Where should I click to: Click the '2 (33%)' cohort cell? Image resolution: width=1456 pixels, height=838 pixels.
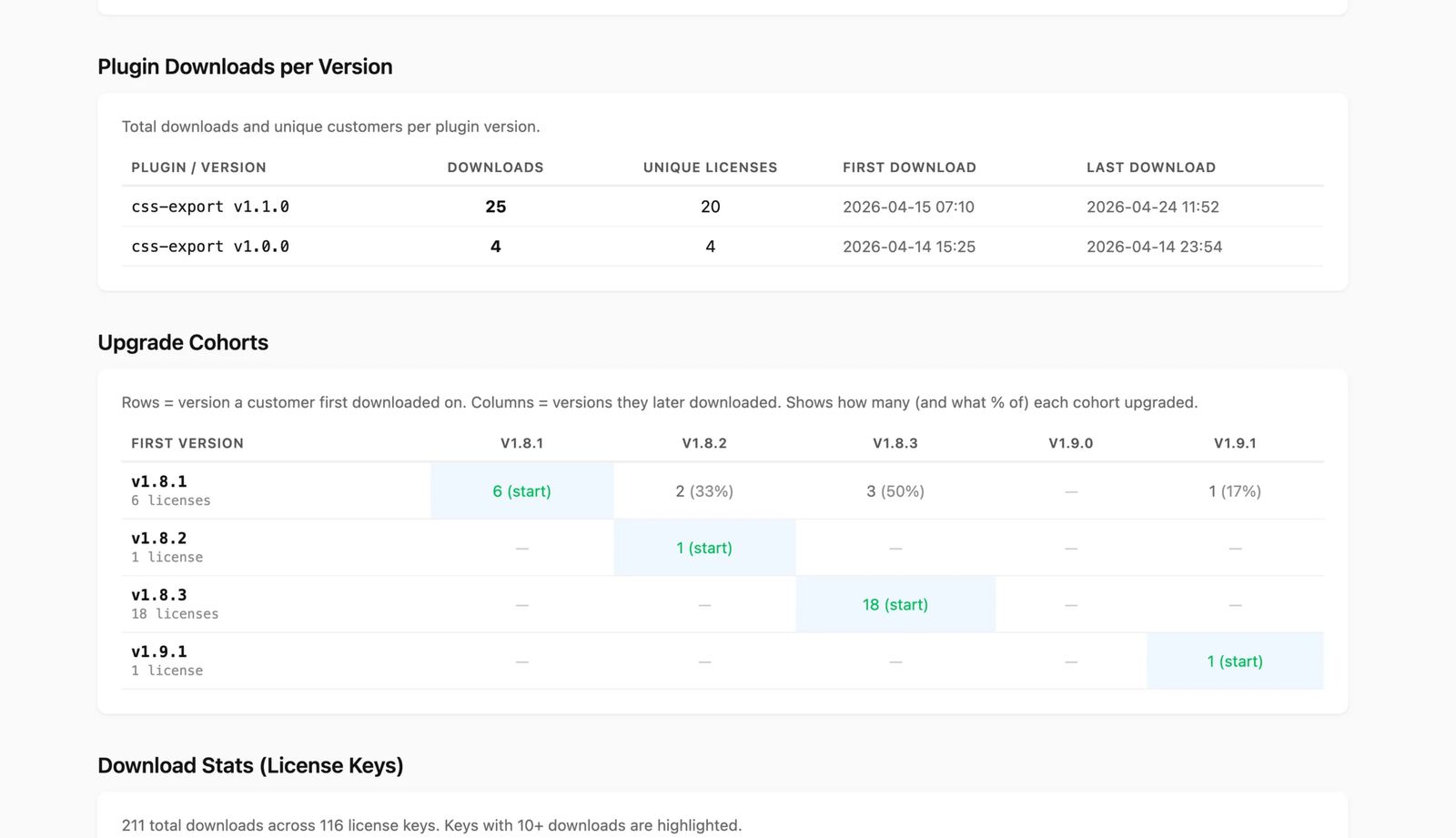704,491
